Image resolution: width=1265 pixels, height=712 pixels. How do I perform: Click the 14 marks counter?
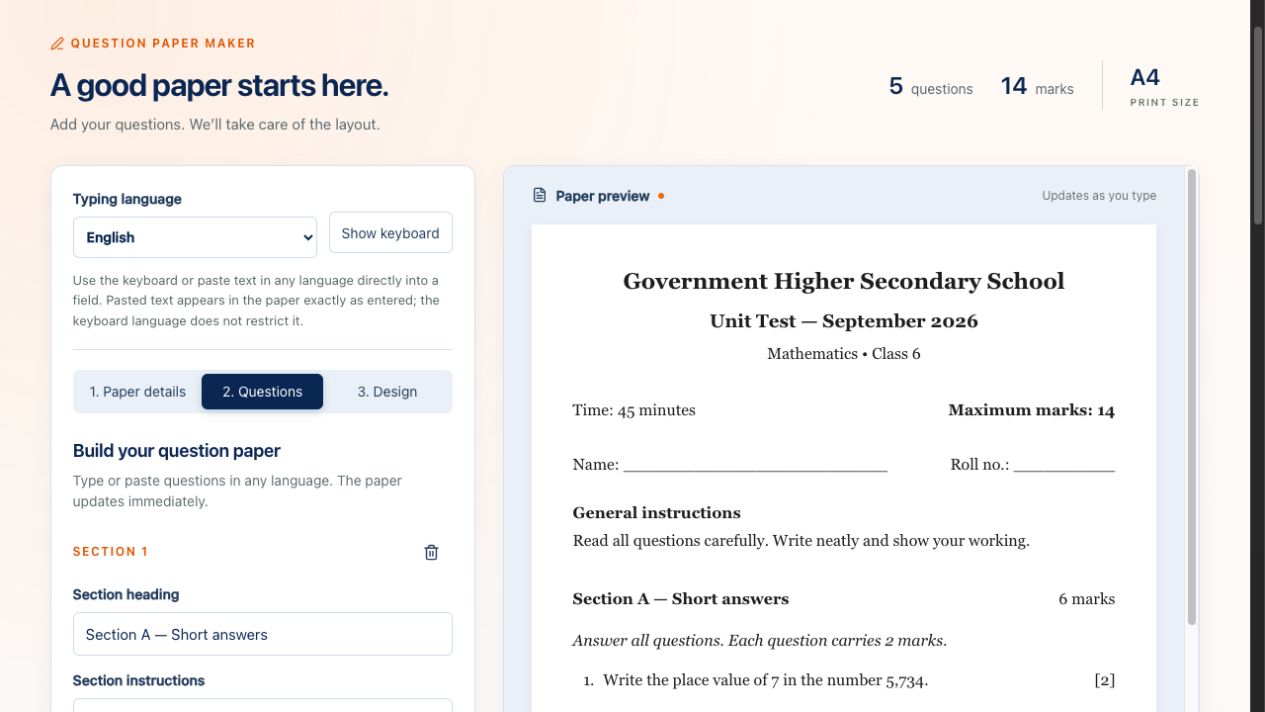click(1037, 87)
